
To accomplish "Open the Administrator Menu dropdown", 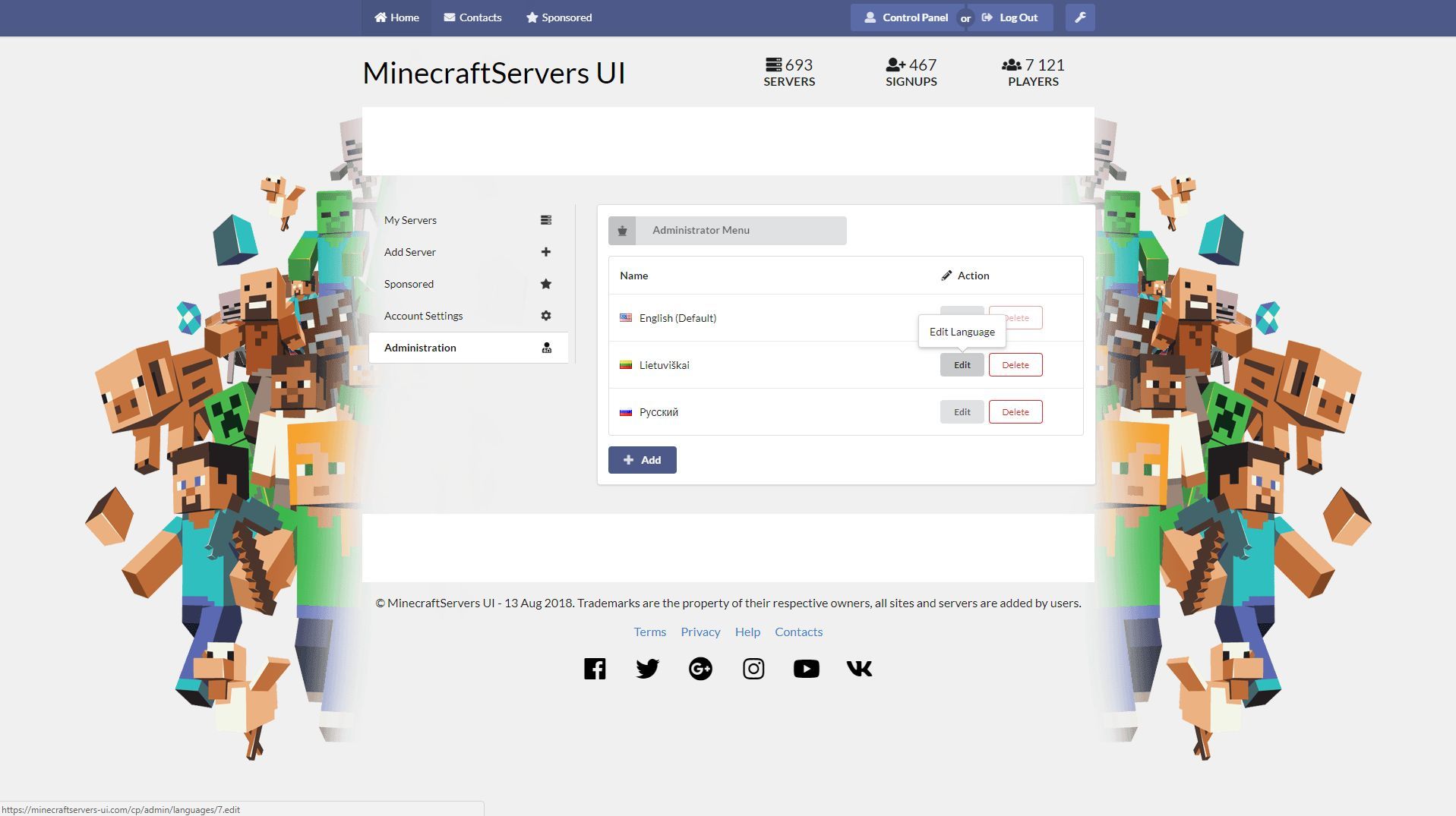I will pos(728,231).
